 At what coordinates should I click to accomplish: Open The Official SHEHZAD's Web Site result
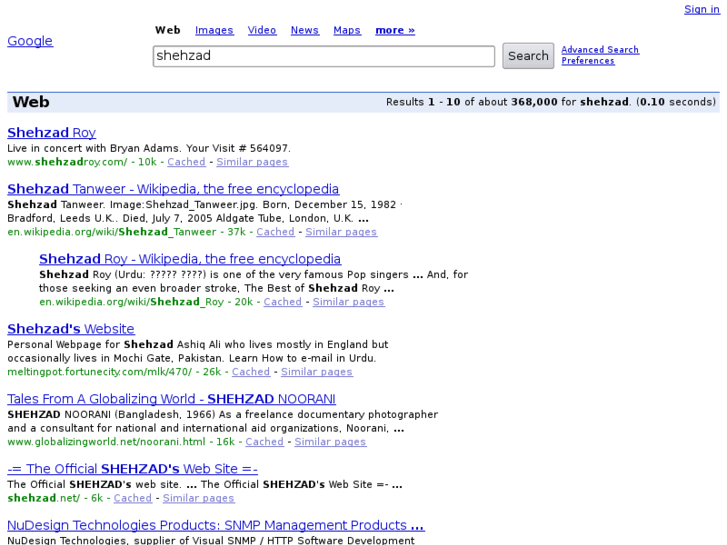(133, 469)
